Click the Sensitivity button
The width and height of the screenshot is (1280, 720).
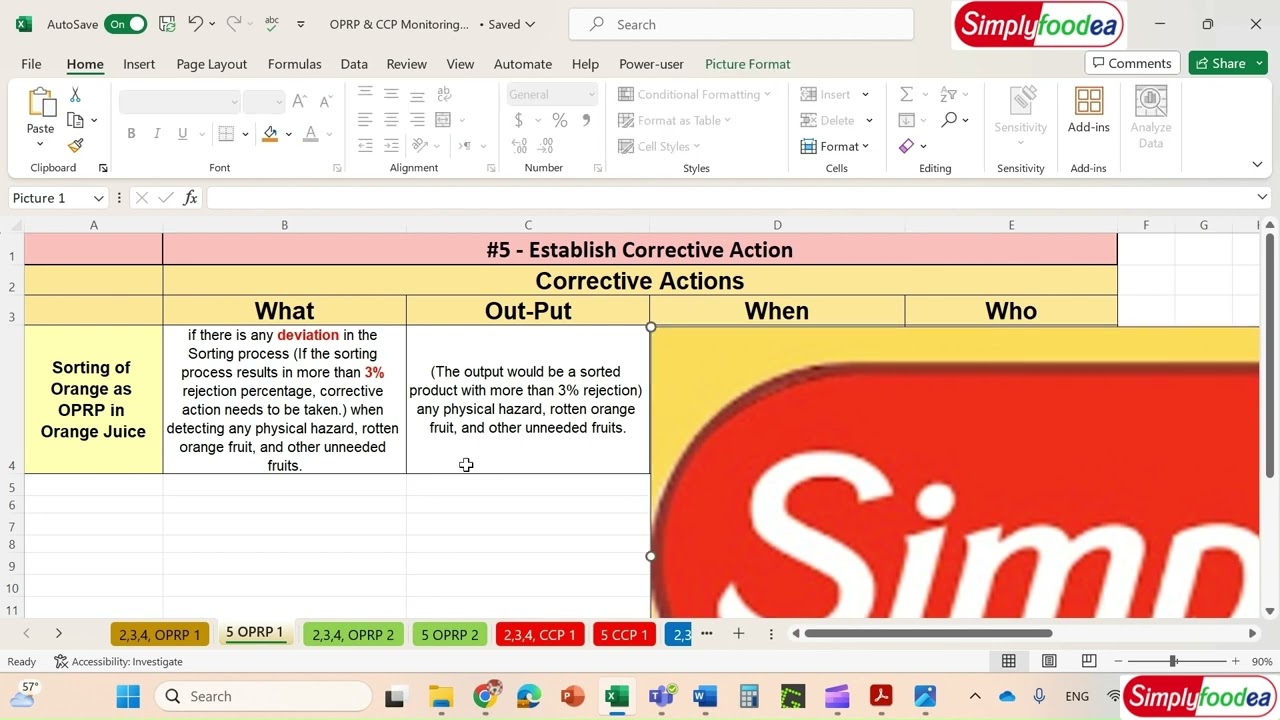point(1021,115)
